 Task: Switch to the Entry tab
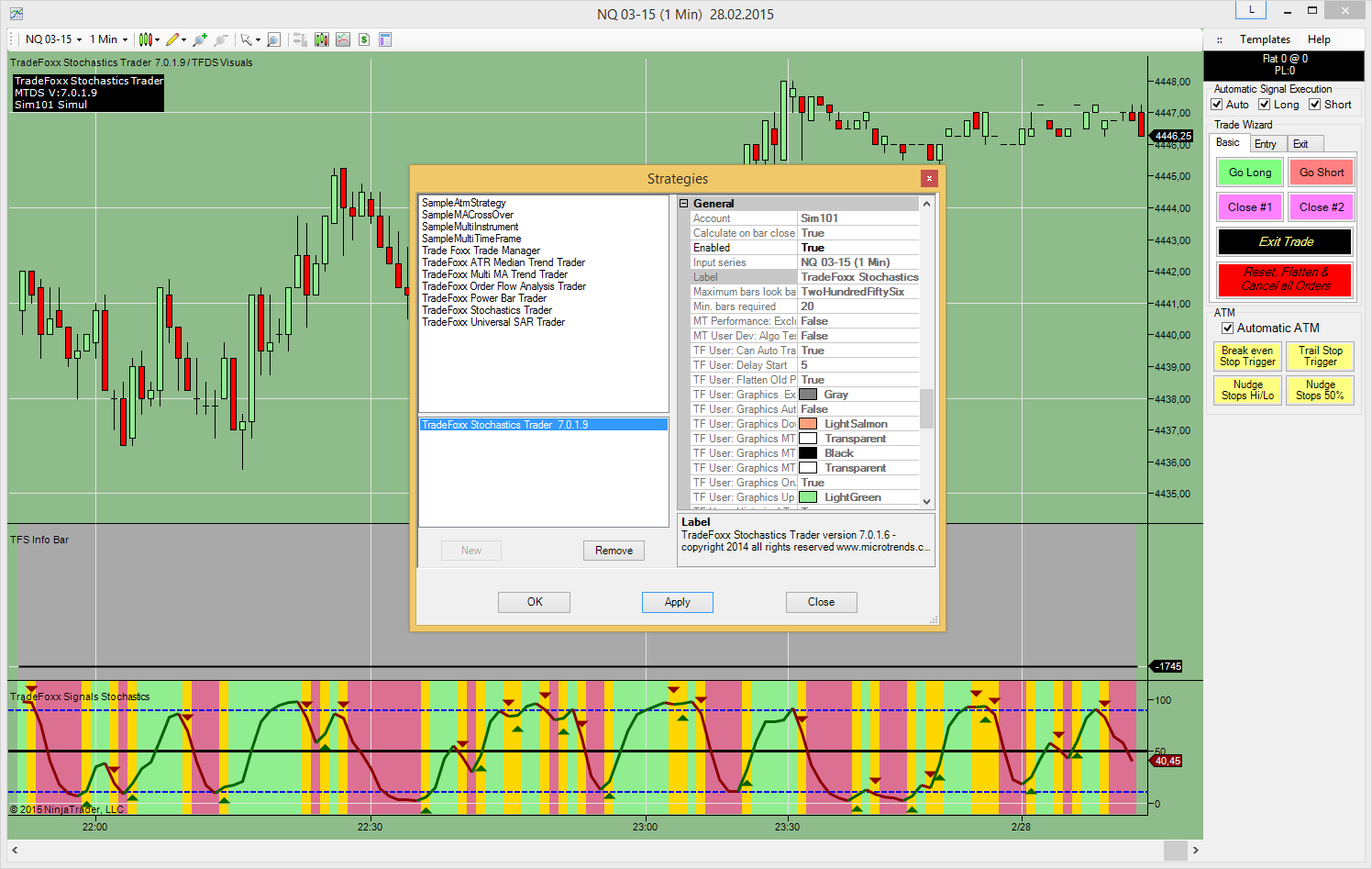tap(1266, 144)
